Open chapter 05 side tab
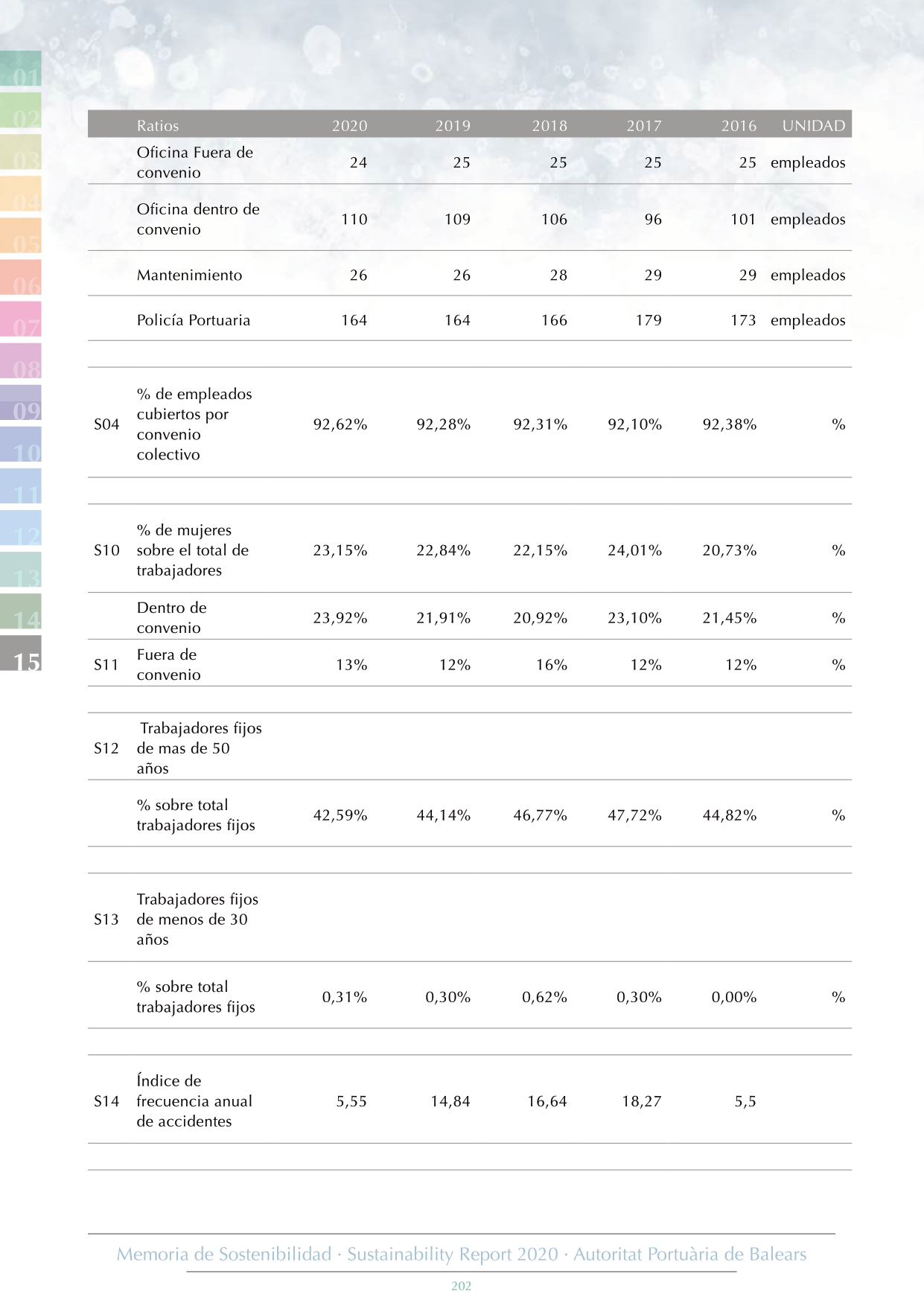This screenshot has height=1306, width=924. point(20,235)
